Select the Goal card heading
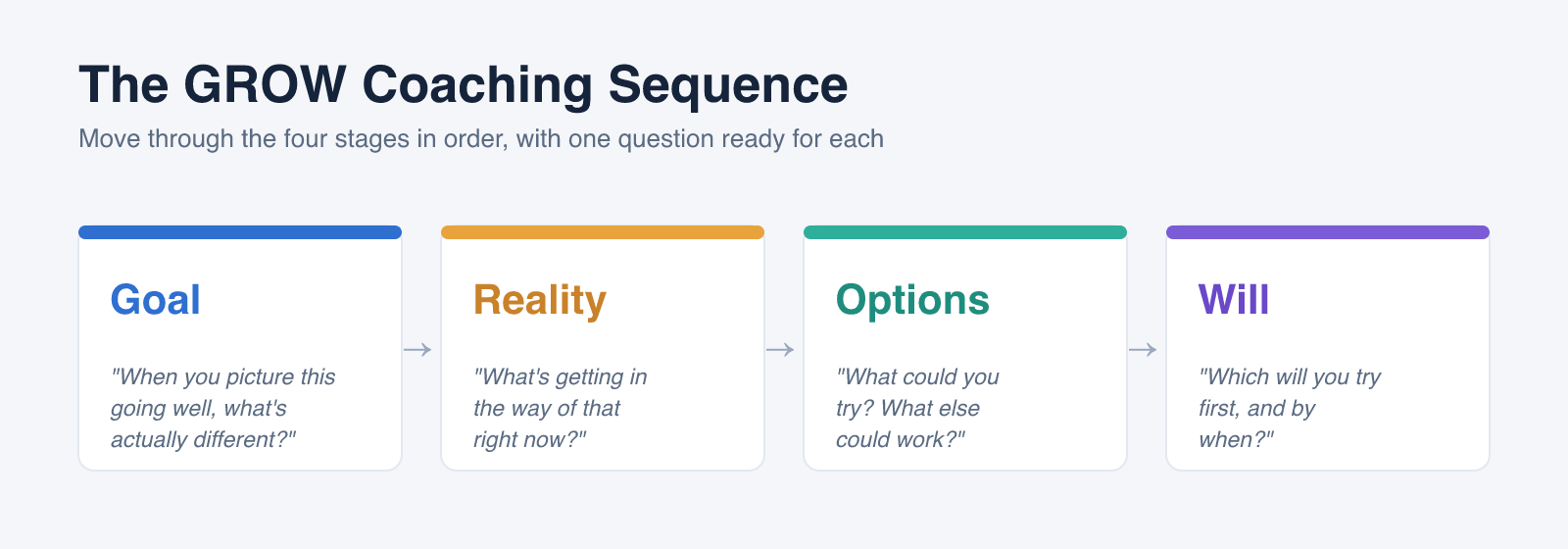This screenshot has width=1568, height=549. tap(156, 300)
